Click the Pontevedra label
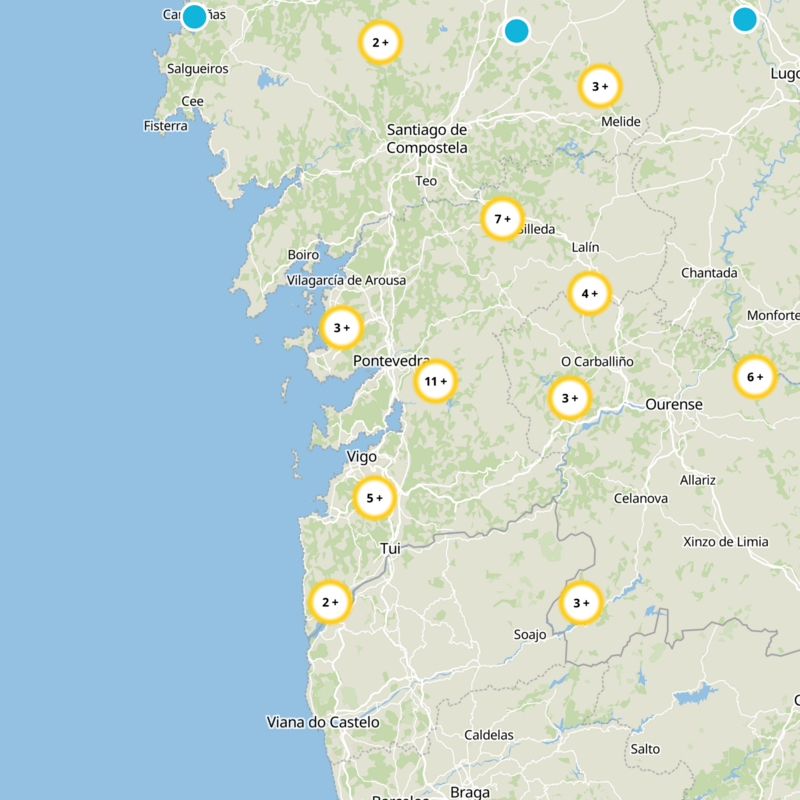The image size is (800, 800). point(391,361)
